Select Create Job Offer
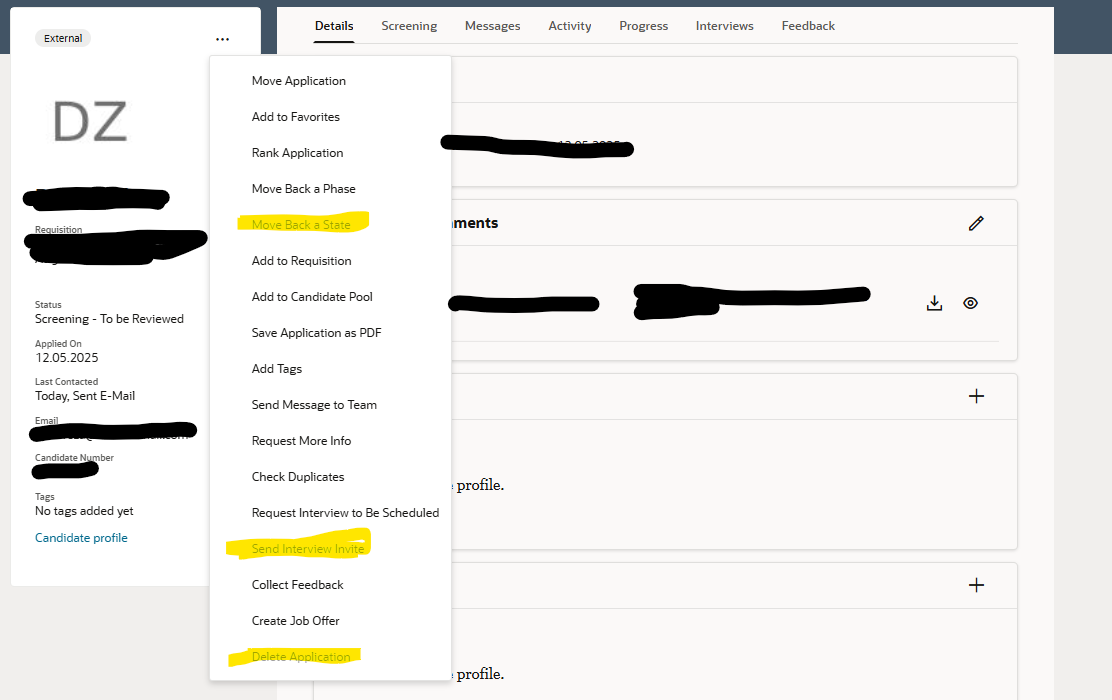The height and width of the screenshot is (700, 1112). (295, 620)
